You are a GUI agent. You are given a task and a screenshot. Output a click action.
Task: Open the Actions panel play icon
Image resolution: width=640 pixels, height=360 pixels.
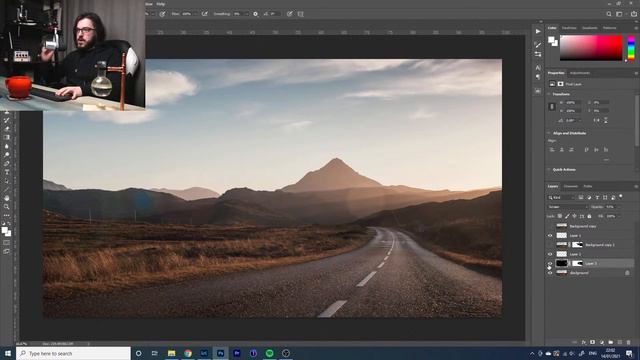[538, 31]
